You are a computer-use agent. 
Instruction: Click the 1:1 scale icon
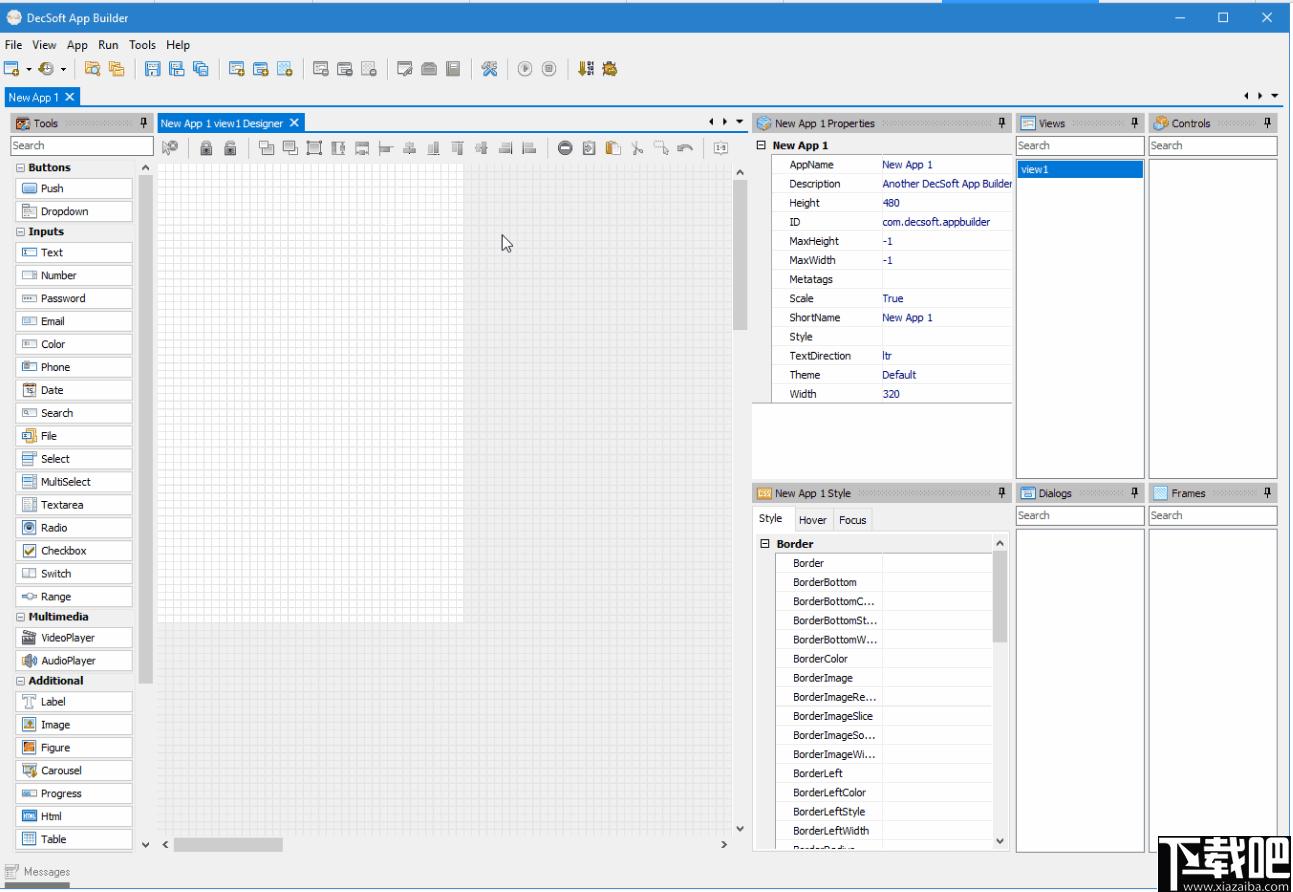coord(720,148)
